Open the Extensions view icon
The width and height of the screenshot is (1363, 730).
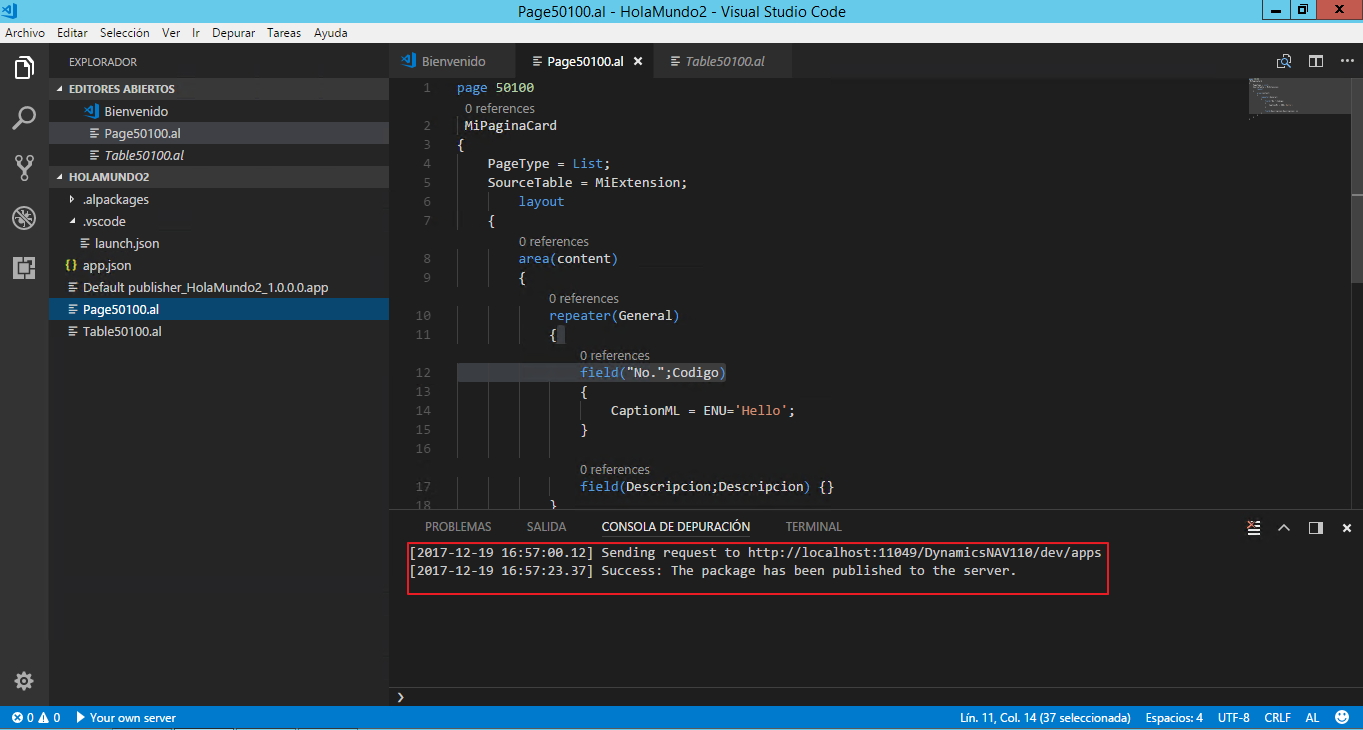coord(24,267)
